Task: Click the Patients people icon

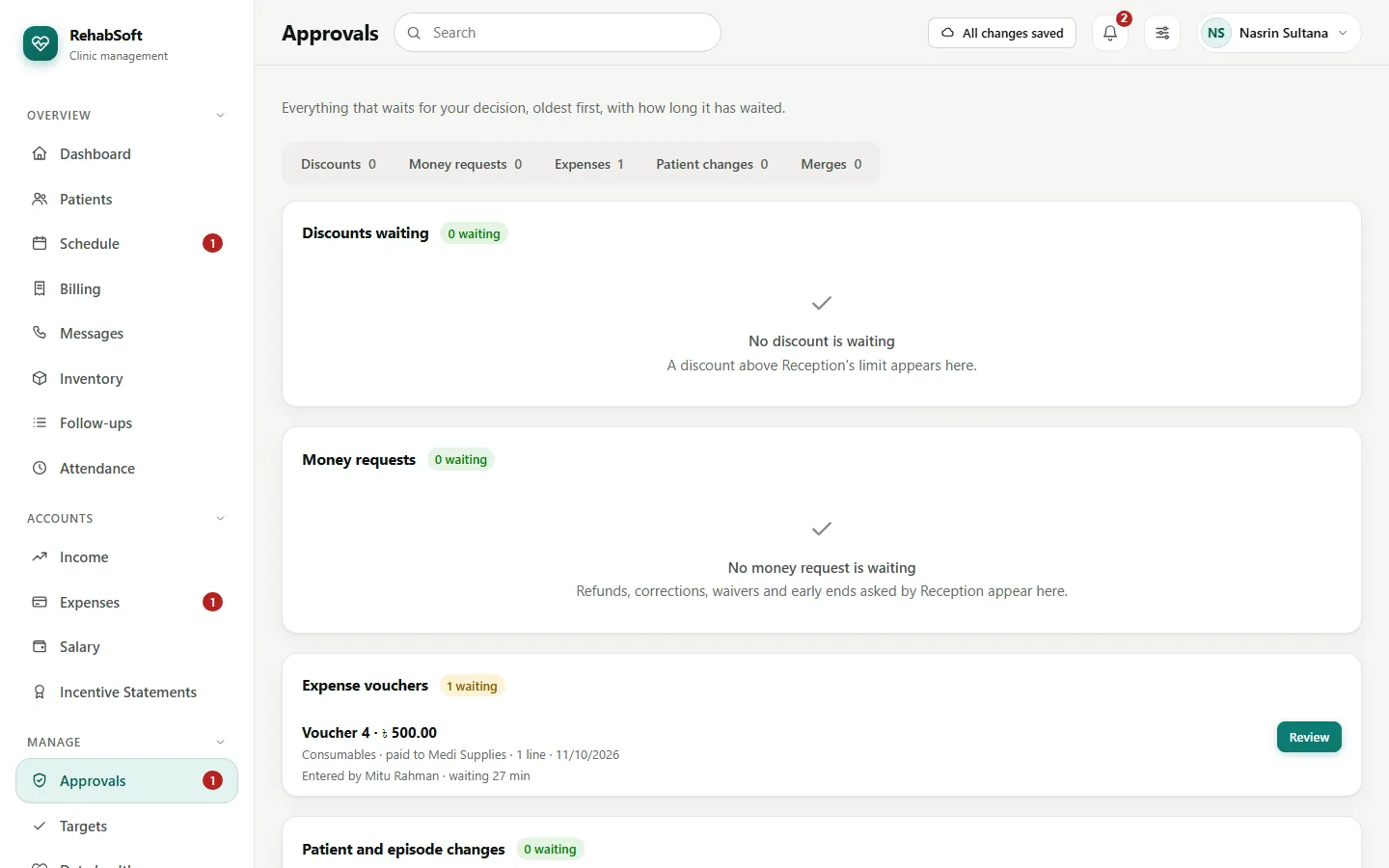Action: [40, 199]
